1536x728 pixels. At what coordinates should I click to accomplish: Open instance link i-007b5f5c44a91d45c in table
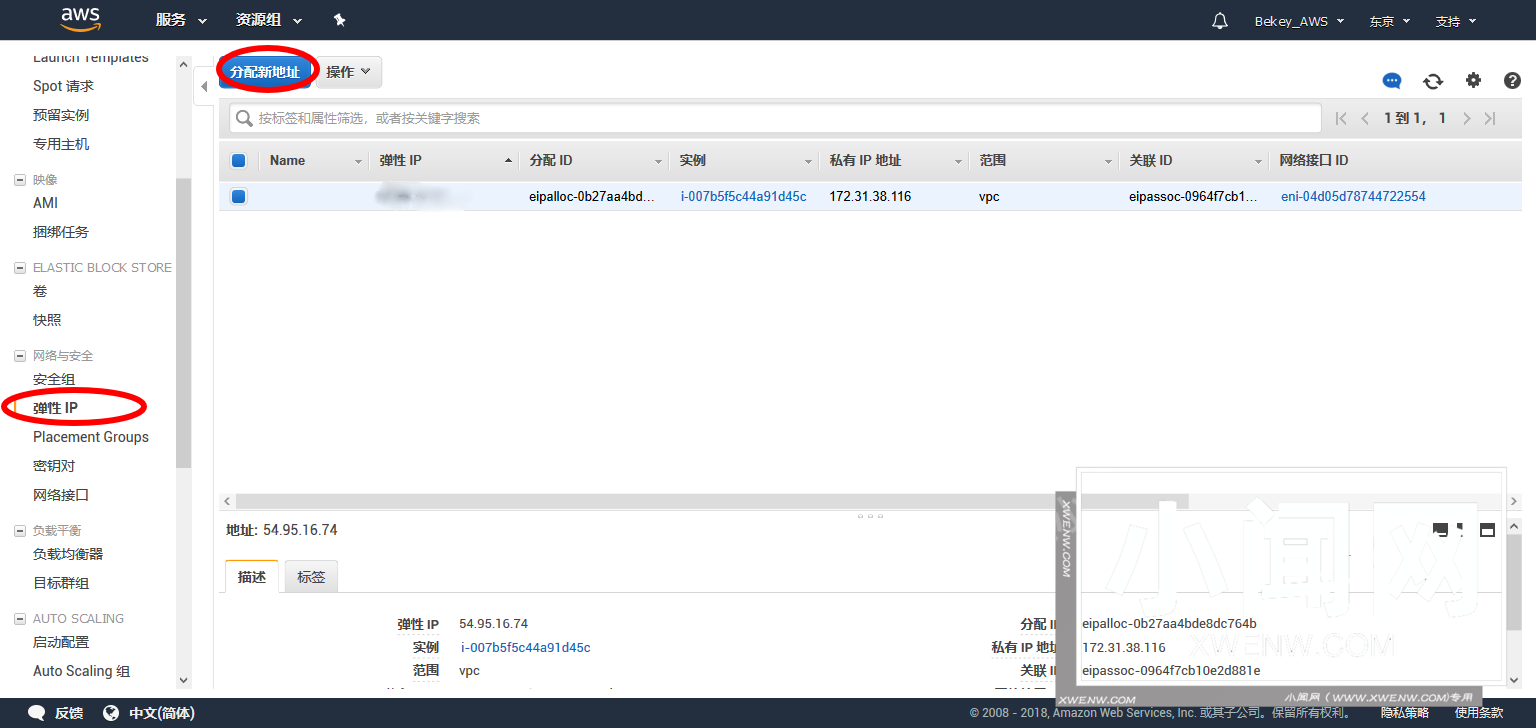click(743, 196)
